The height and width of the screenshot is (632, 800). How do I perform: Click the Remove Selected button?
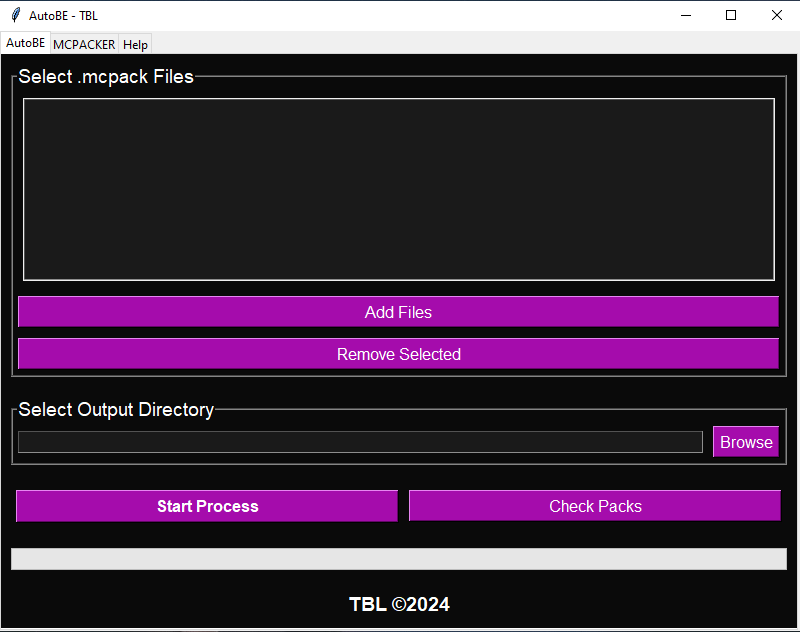point(398,354)
